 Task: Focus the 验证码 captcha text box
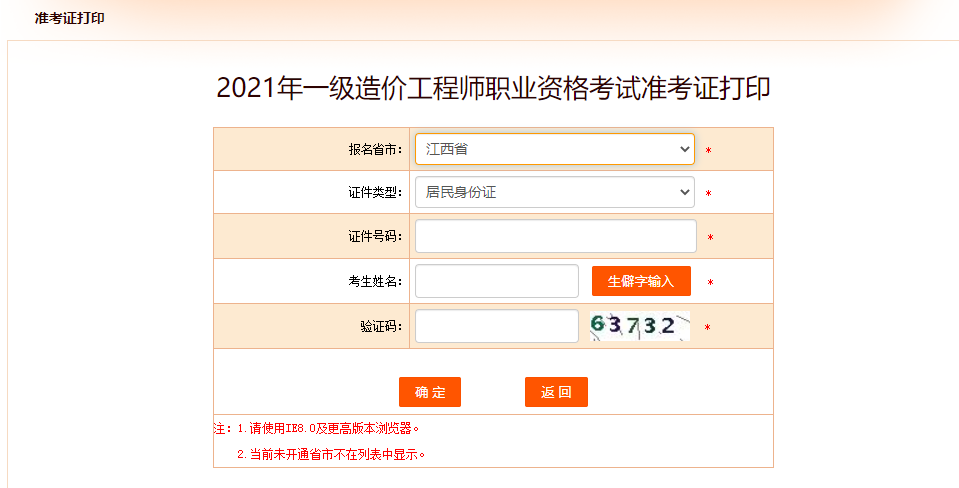(x=496, y=326)
